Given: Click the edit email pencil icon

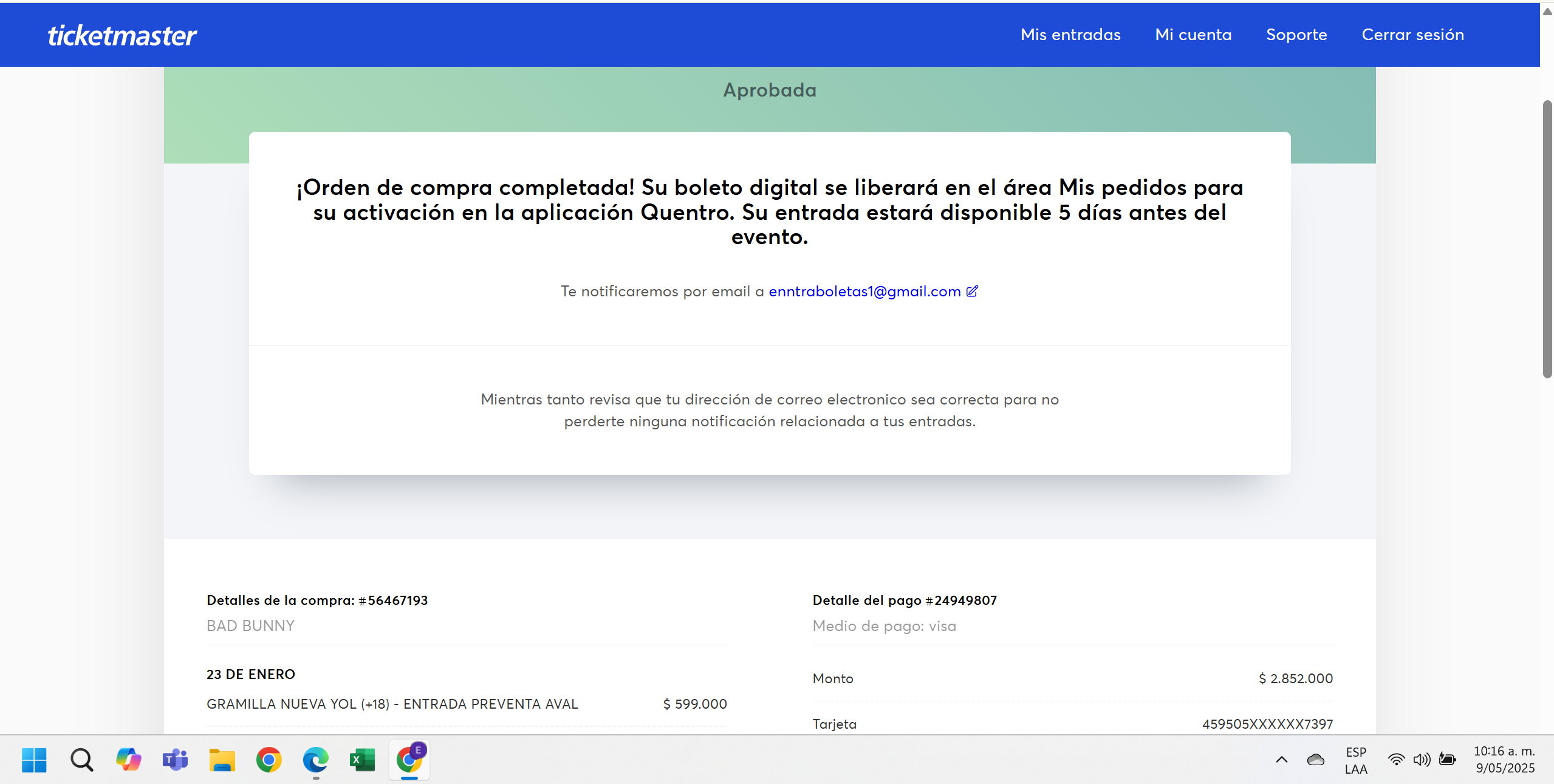Looking at the screenshot, I should tap(972, 291).
